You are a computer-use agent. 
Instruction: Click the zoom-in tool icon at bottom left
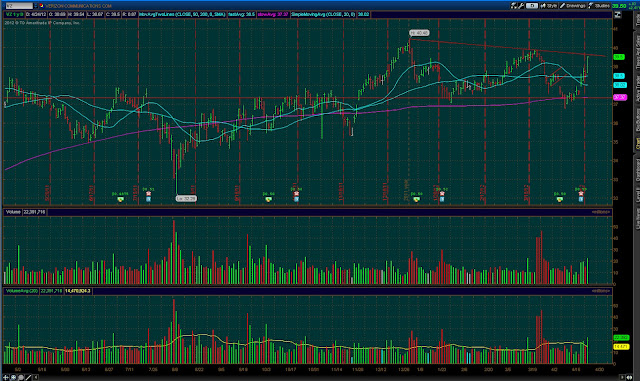coord(13,377)
